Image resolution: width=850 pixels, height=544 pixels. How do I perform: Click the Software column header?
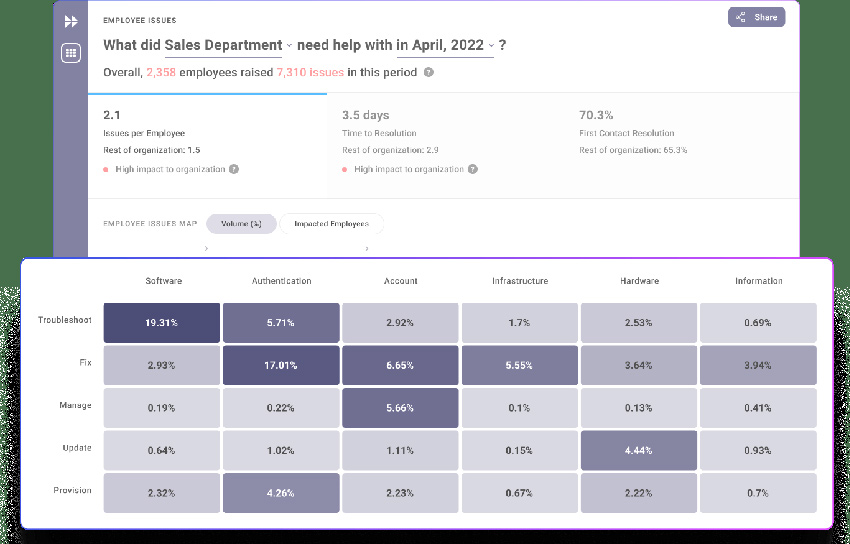pyautogui.click(x=164, y=281)
